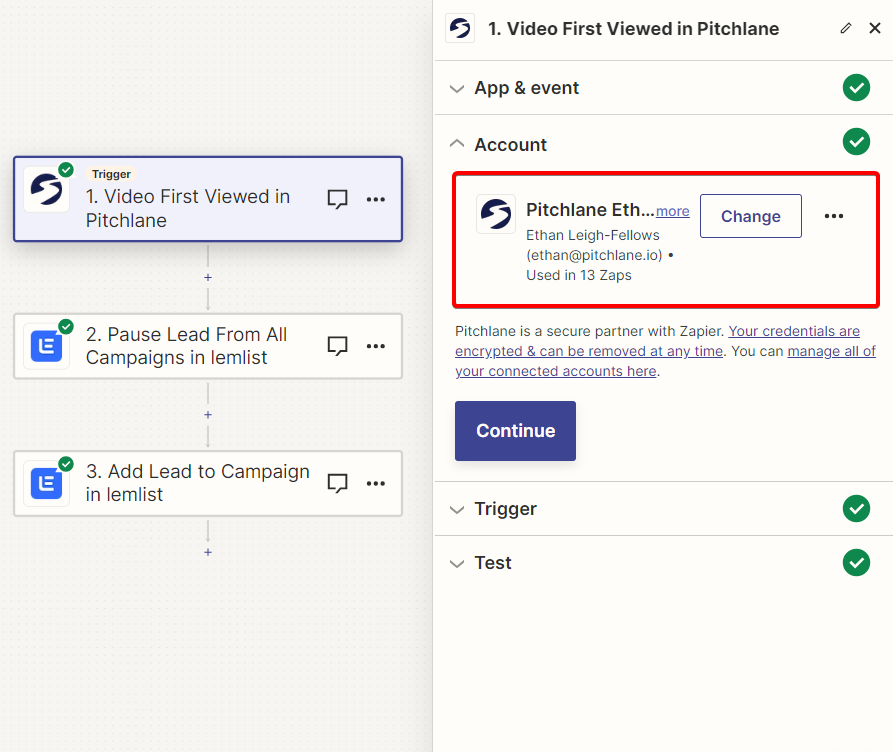
Task: Click the Used in 13 Zaps text
Action: pos(579,275)
